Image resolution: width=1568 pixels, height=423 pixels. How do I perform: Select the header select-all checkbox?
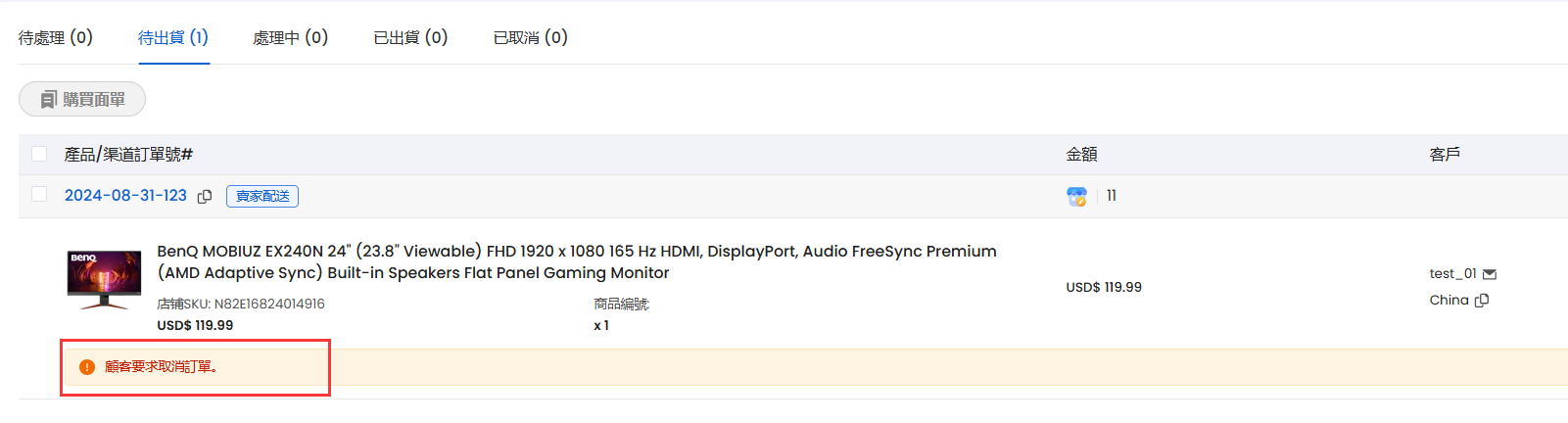pos(39,154)
